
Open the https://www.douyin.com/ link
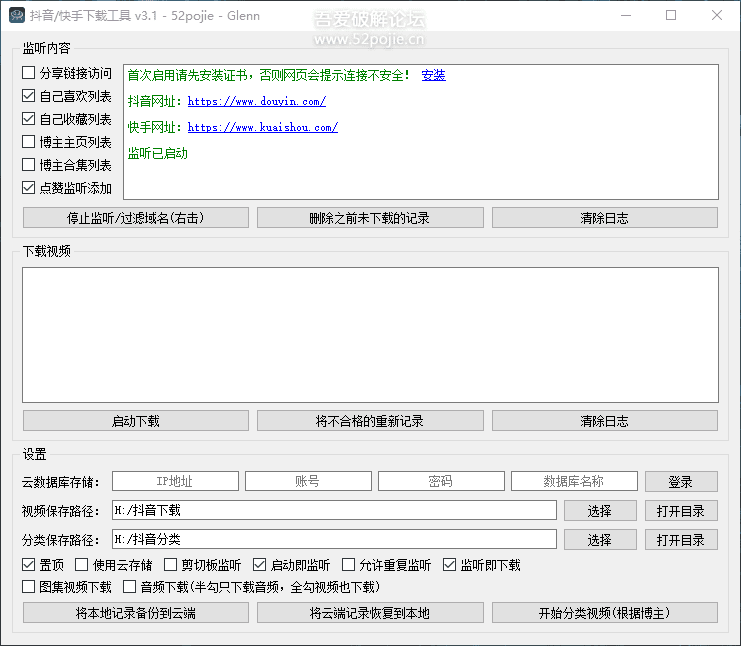coord(257,101)
